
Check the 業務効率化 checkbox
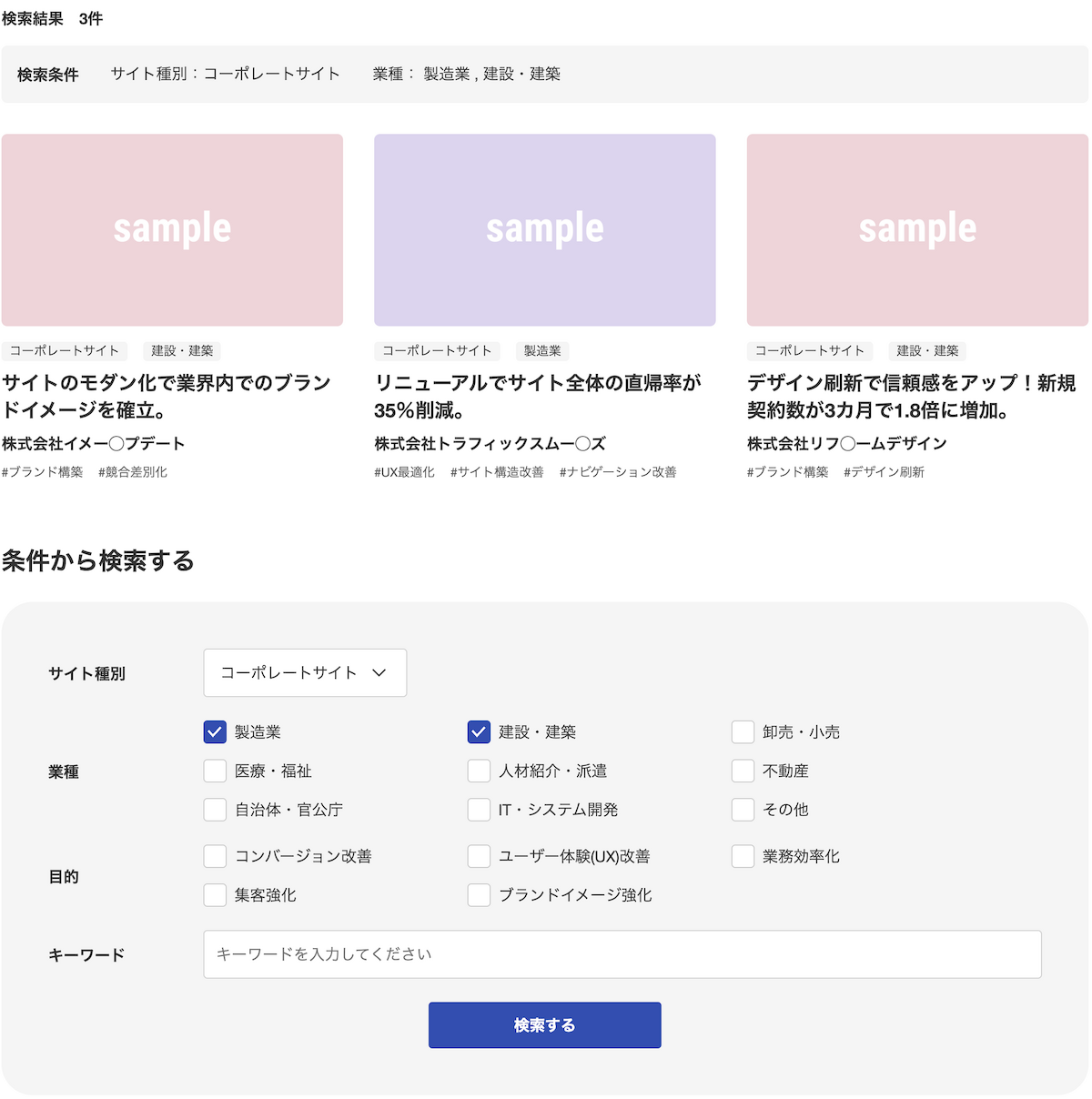(x=743, y=856)
